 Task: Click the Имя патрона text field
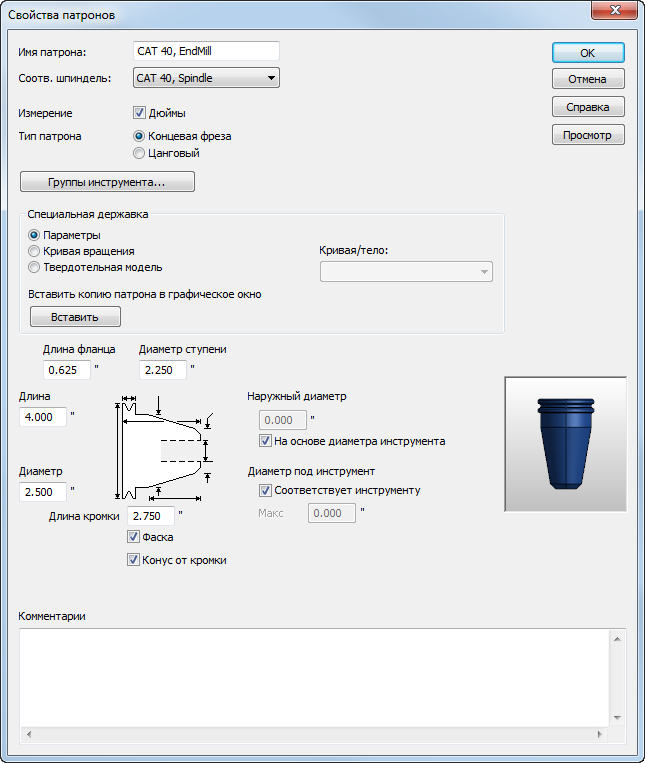coord(206,51)
